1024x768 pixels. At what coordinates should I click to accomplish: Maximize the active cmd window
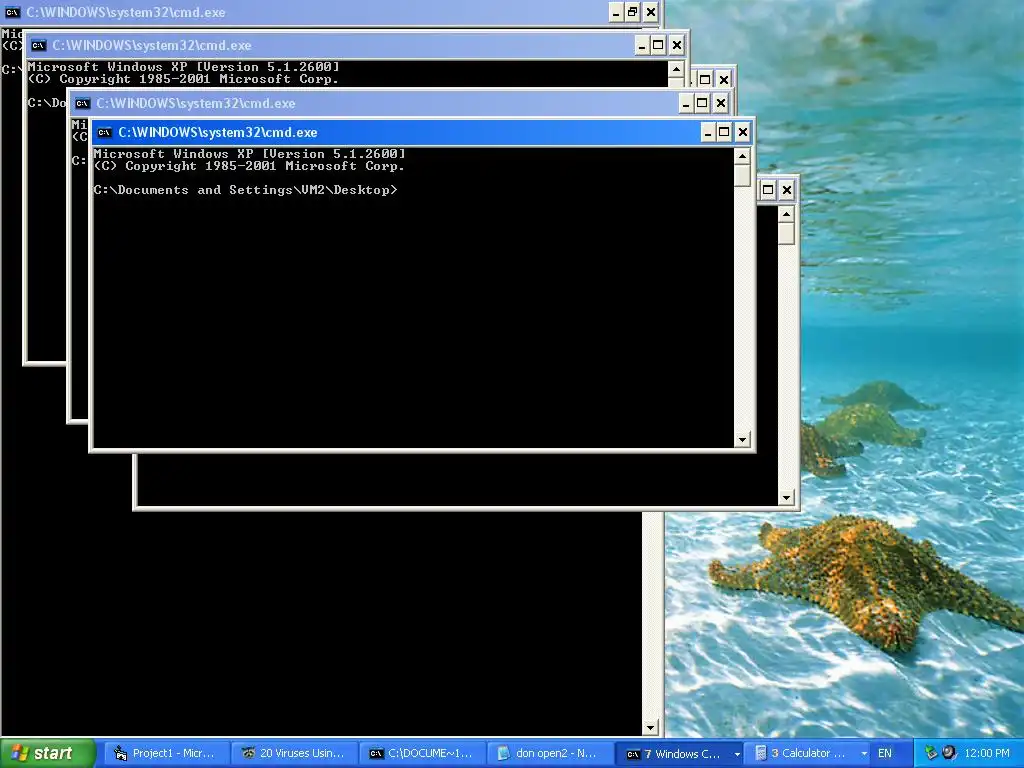tap(724, 133)
